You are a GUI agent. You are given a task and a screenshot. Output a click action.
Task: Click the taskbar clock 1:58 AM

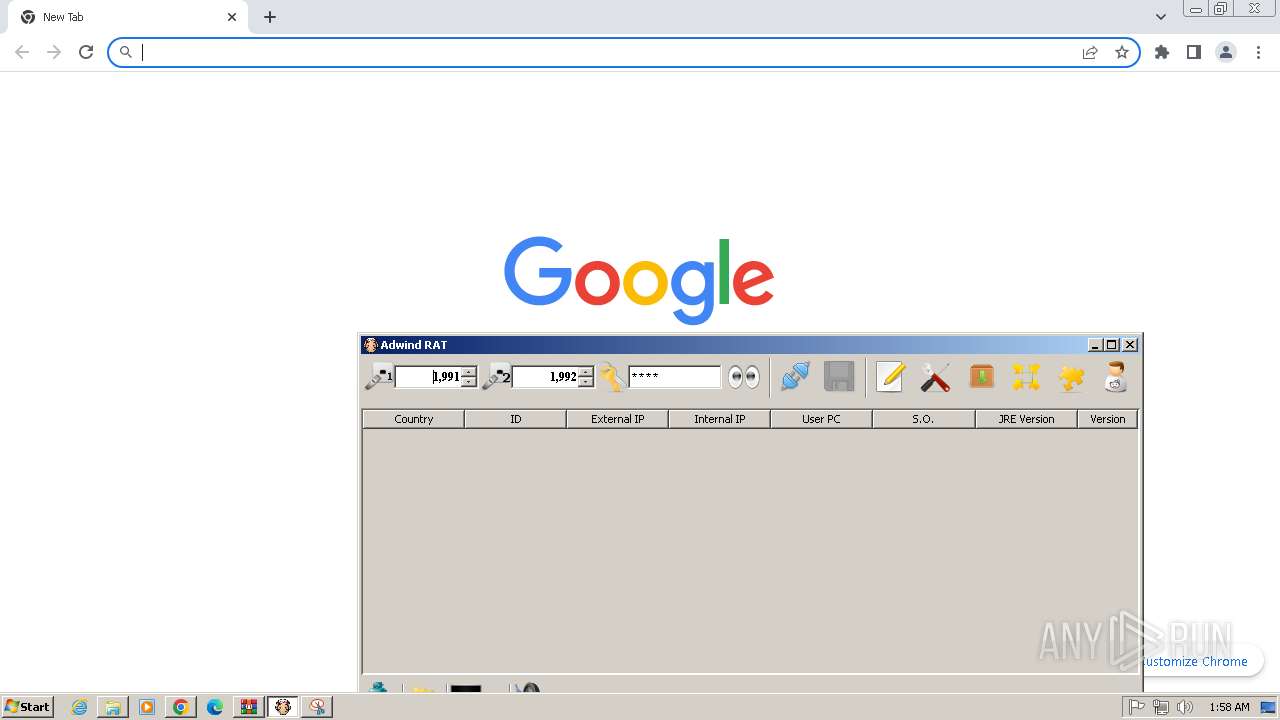pos(1229,707)
